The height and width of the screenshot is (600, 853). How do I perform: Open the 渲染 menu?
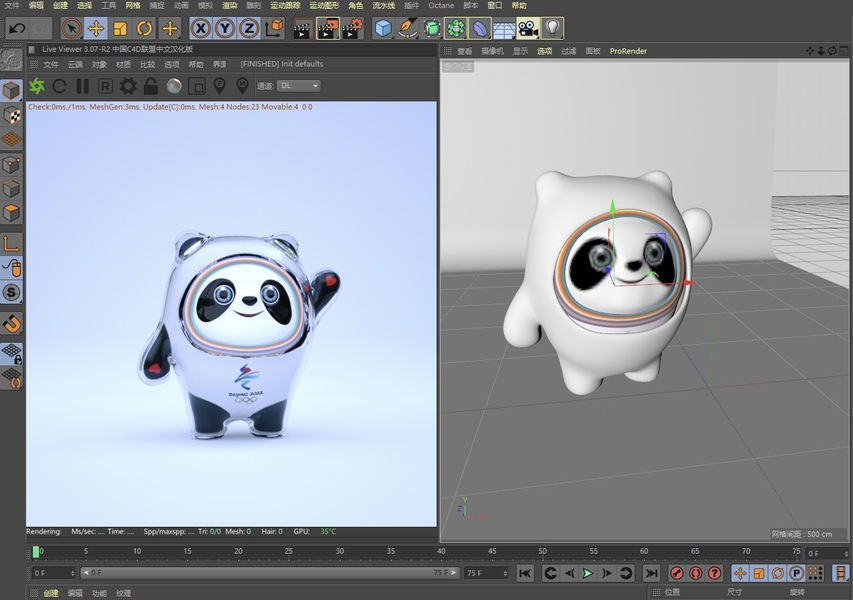click(230, 5)
